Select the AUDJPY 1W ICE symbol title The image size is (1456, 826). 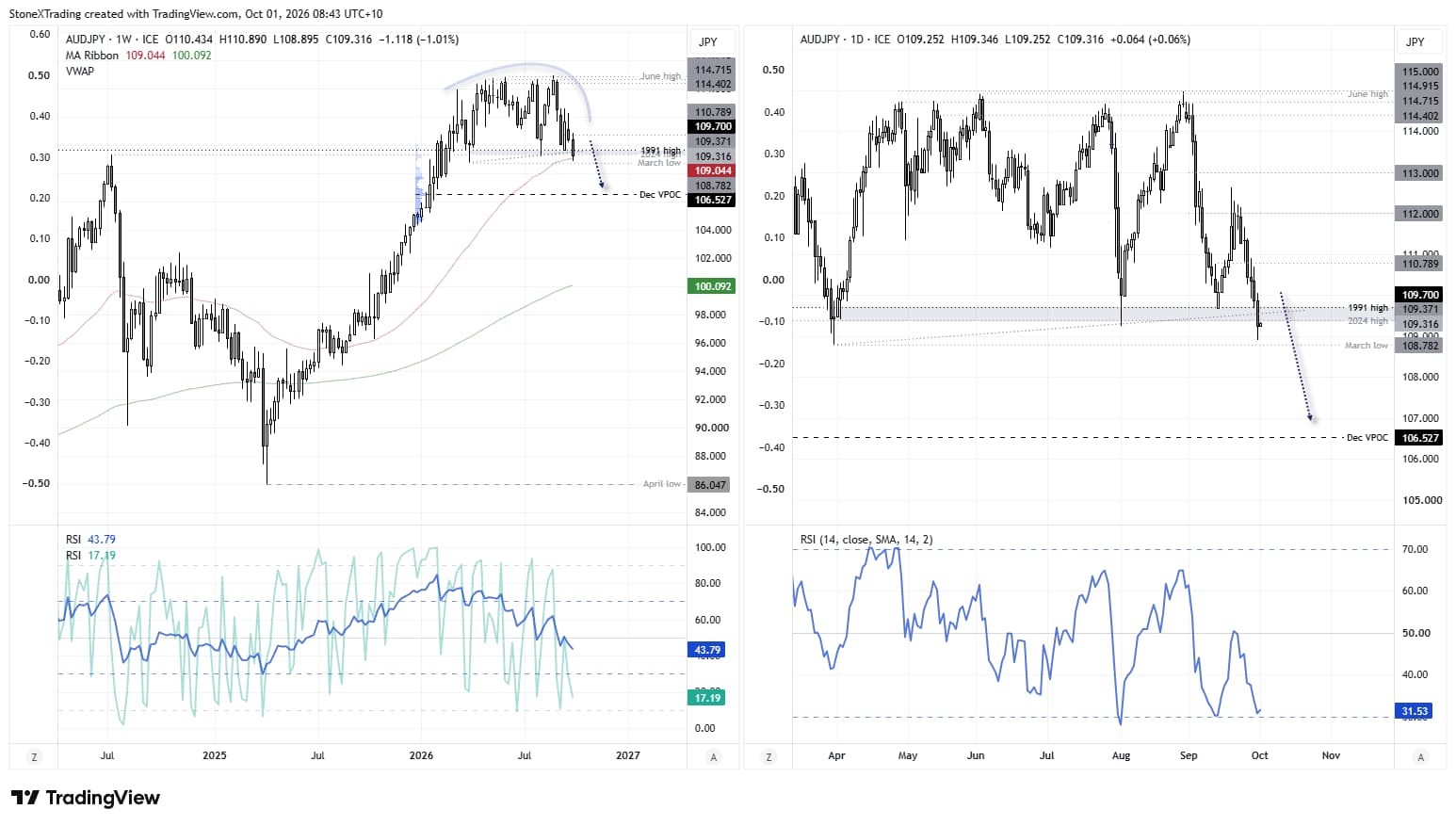pyautogui.click(x=112, y=40)
